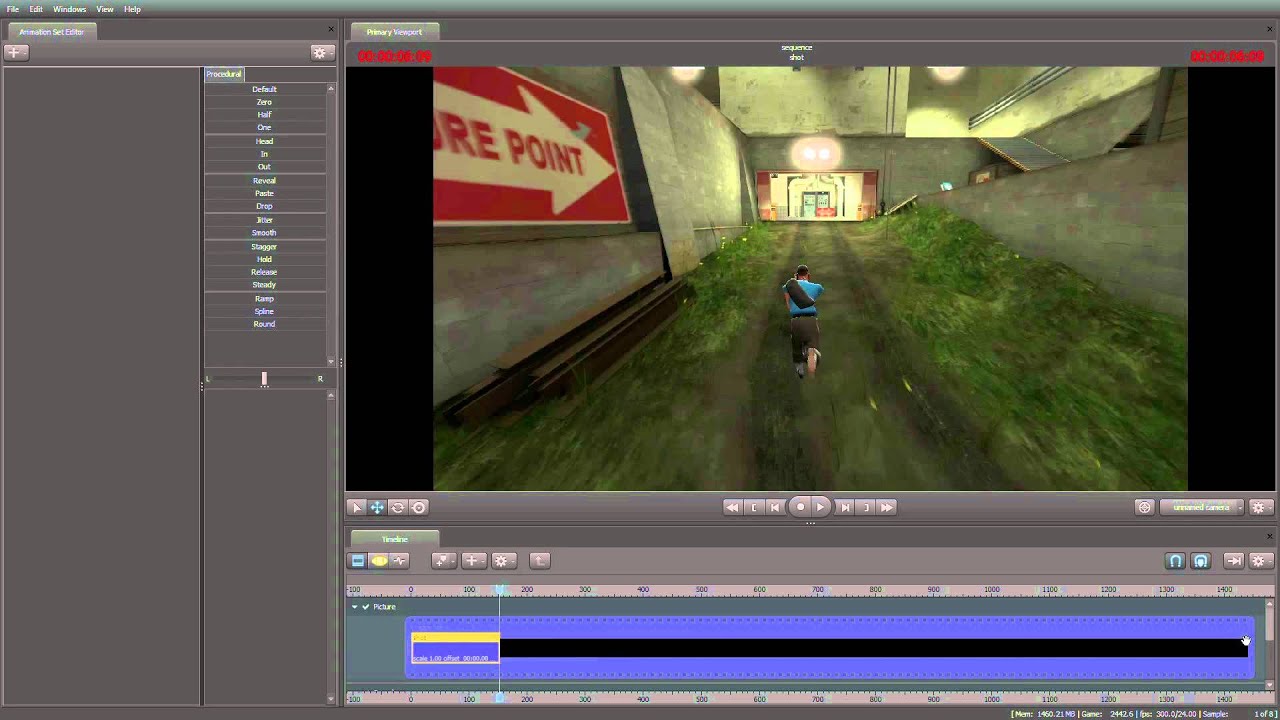Switch timeline to Motion Editor mode

(379, 561)
